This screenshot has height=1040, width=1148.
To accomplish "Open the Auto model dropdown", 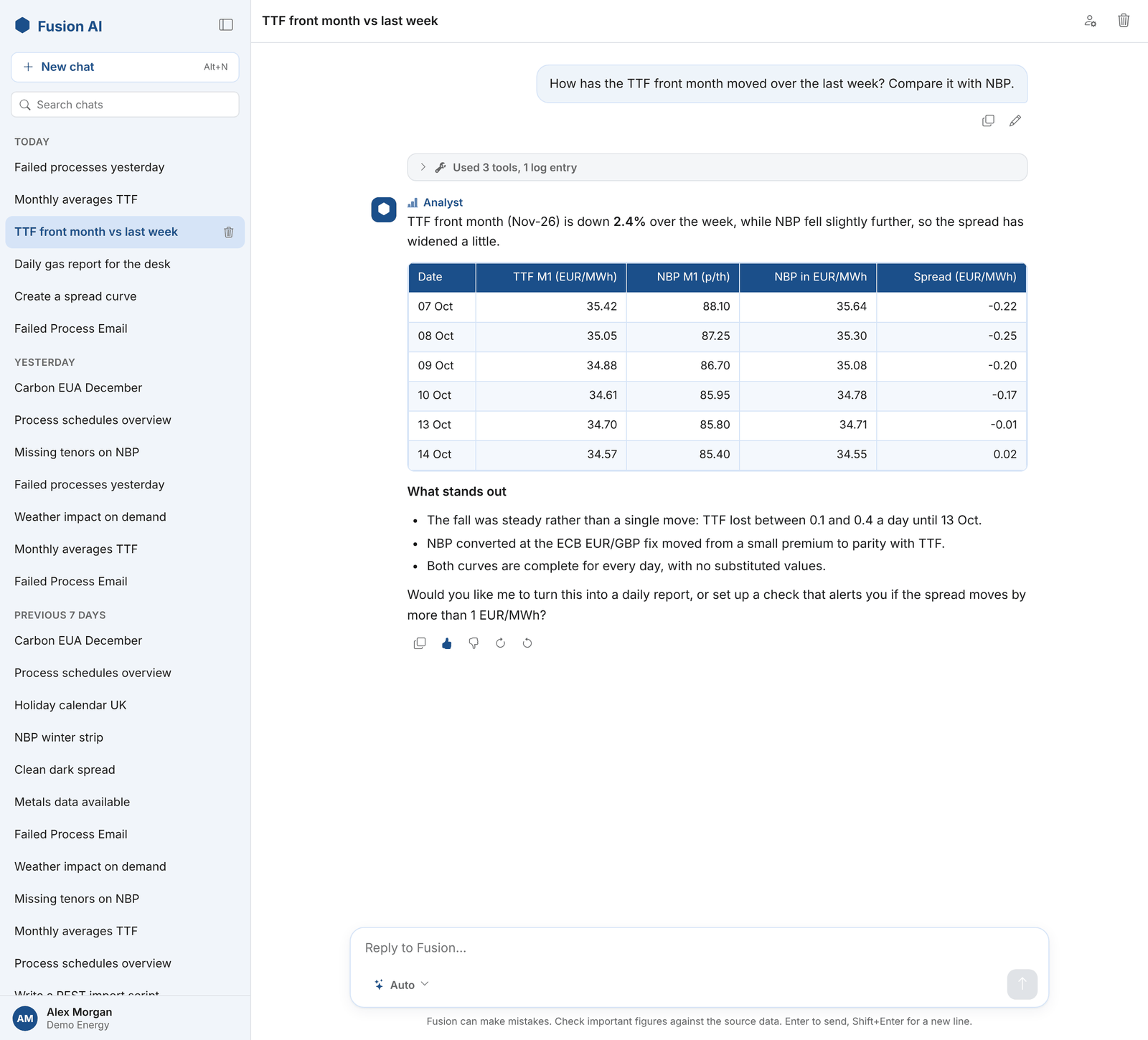I will click(x=401, y=985).
